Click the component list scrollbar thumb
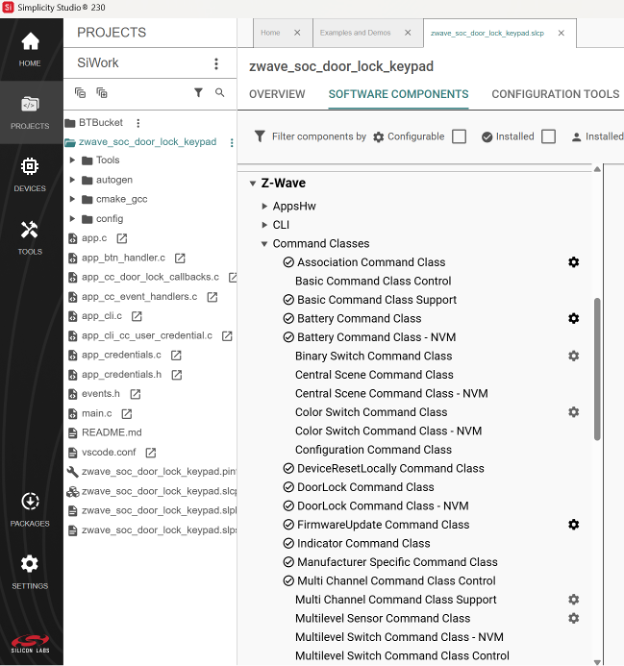 [597, 369]
